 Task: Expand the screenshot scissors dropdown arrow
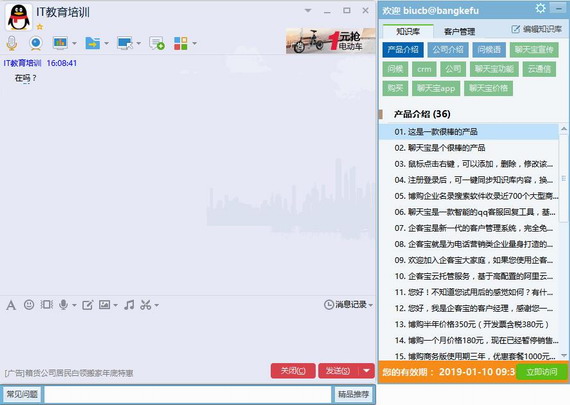[x=157, y=305]
